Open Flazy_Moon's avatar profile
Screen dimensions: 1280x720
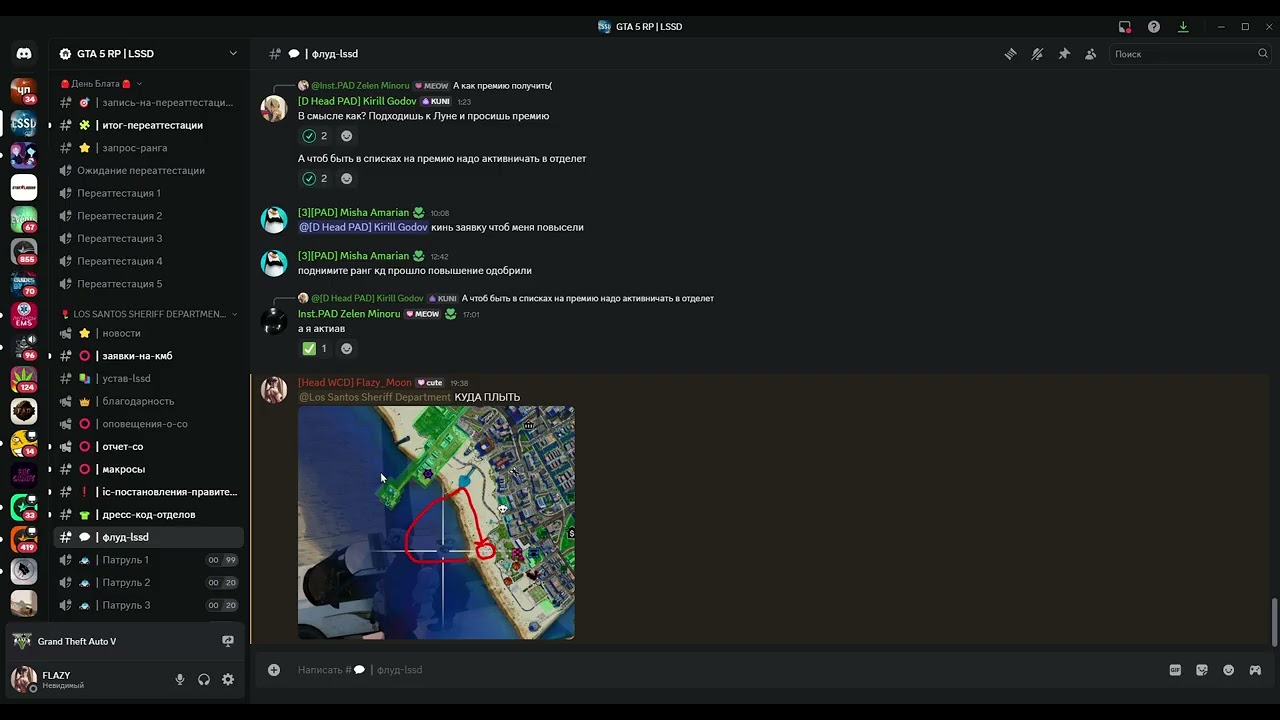click(274, 390)
